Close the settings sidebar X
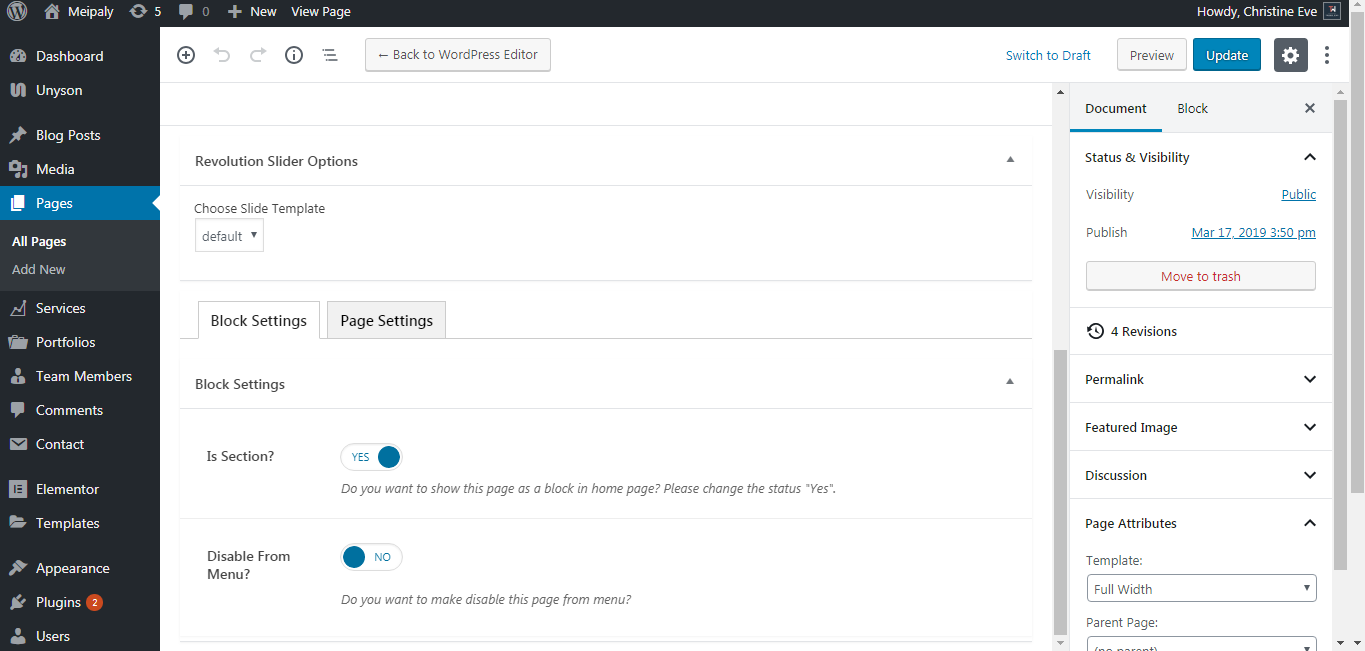The width and height of the screenshot is (1365, 651). pos(1310,108)
